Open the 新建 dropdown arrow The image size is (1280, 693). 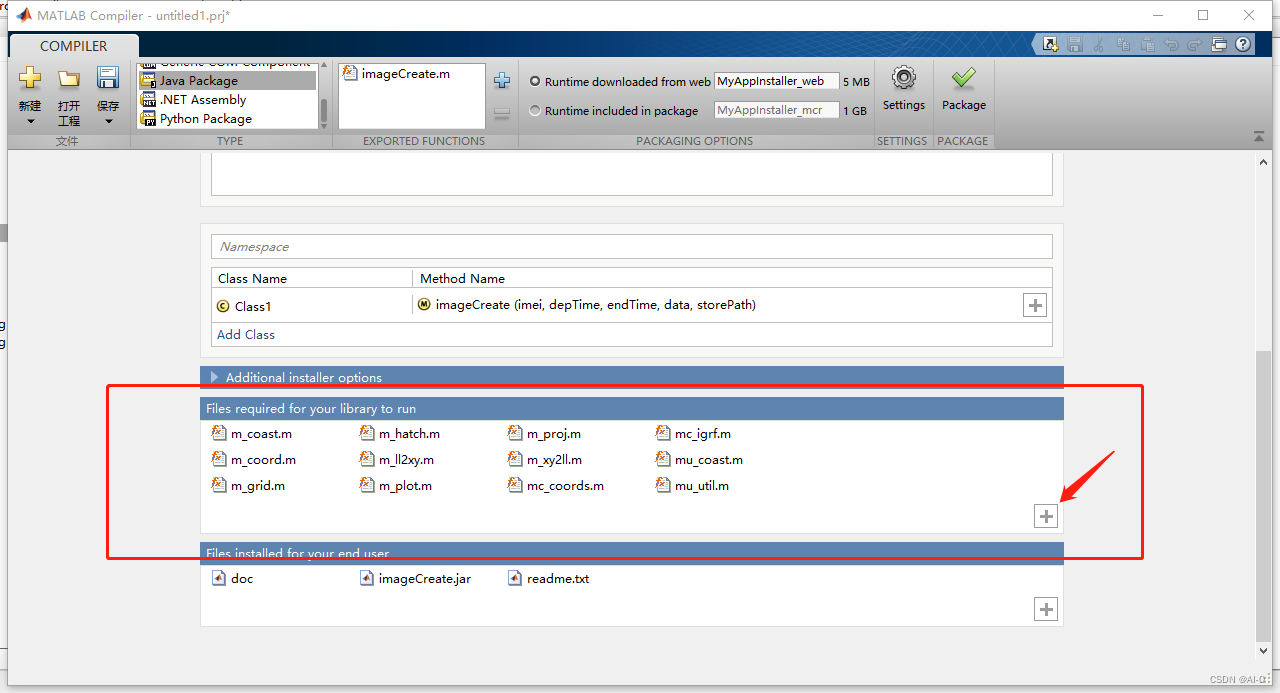click(30, 121)
